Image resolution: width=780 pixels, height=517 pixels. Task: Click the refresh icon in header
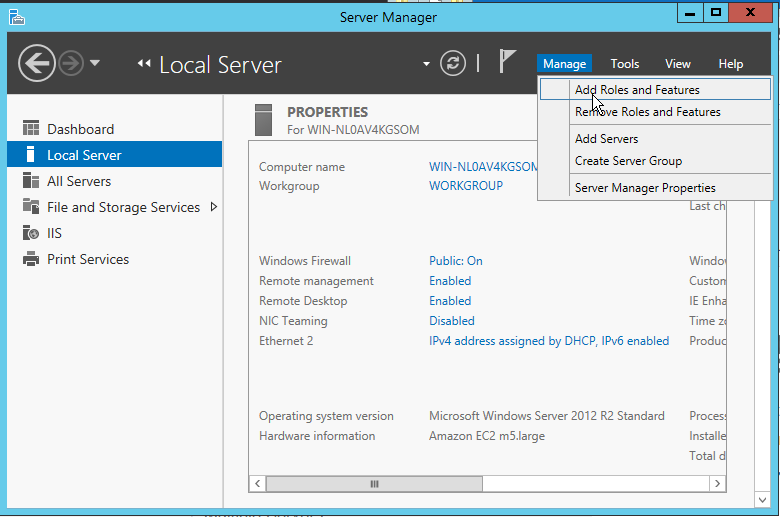[x=453, y=63]
